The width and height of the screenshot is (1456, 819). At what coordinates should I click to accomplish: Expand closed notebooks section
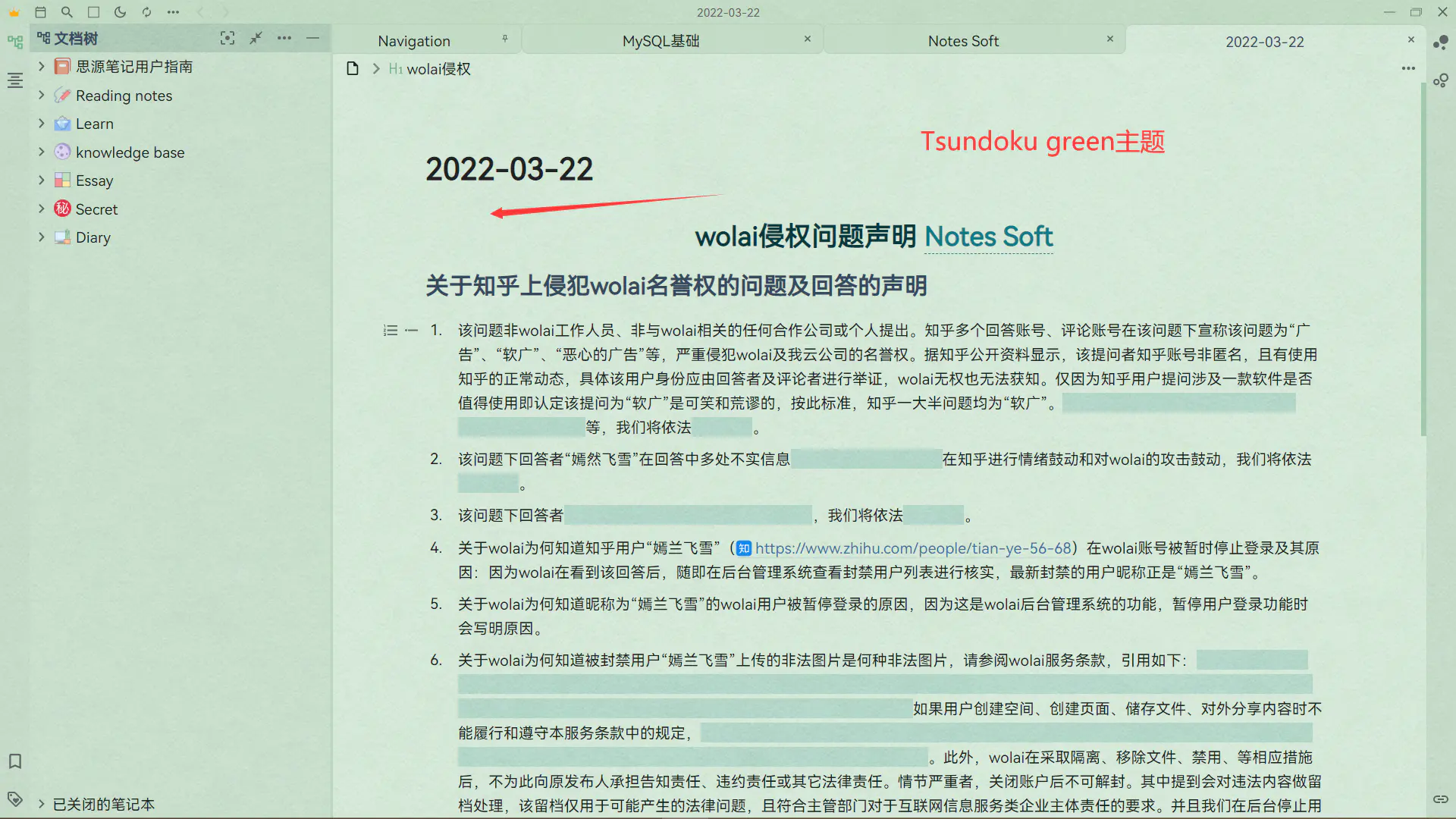pos(42,804)
